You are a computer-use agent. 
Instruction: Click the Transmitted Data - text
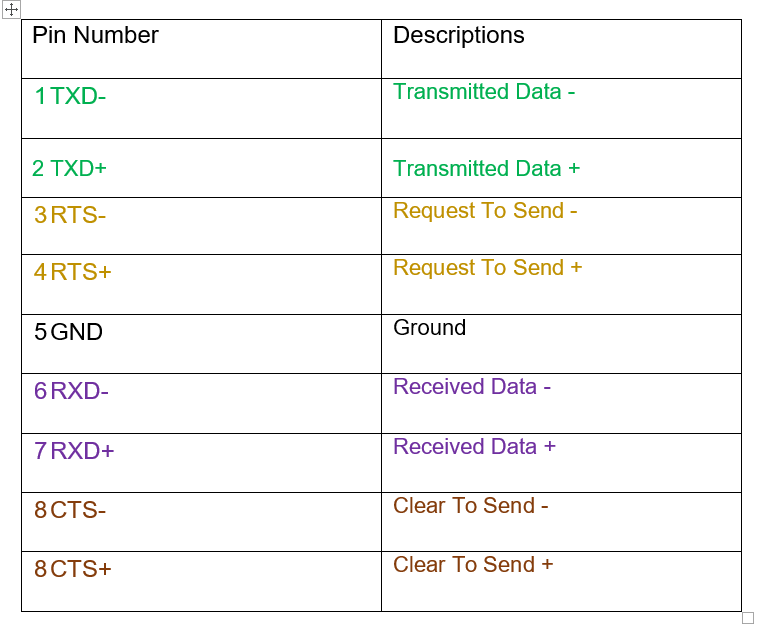[x=484, y=92]
